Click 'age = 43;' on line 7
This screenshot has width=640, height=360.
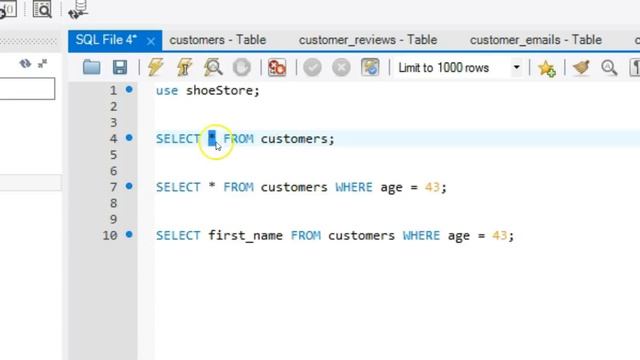pos(413,187)
